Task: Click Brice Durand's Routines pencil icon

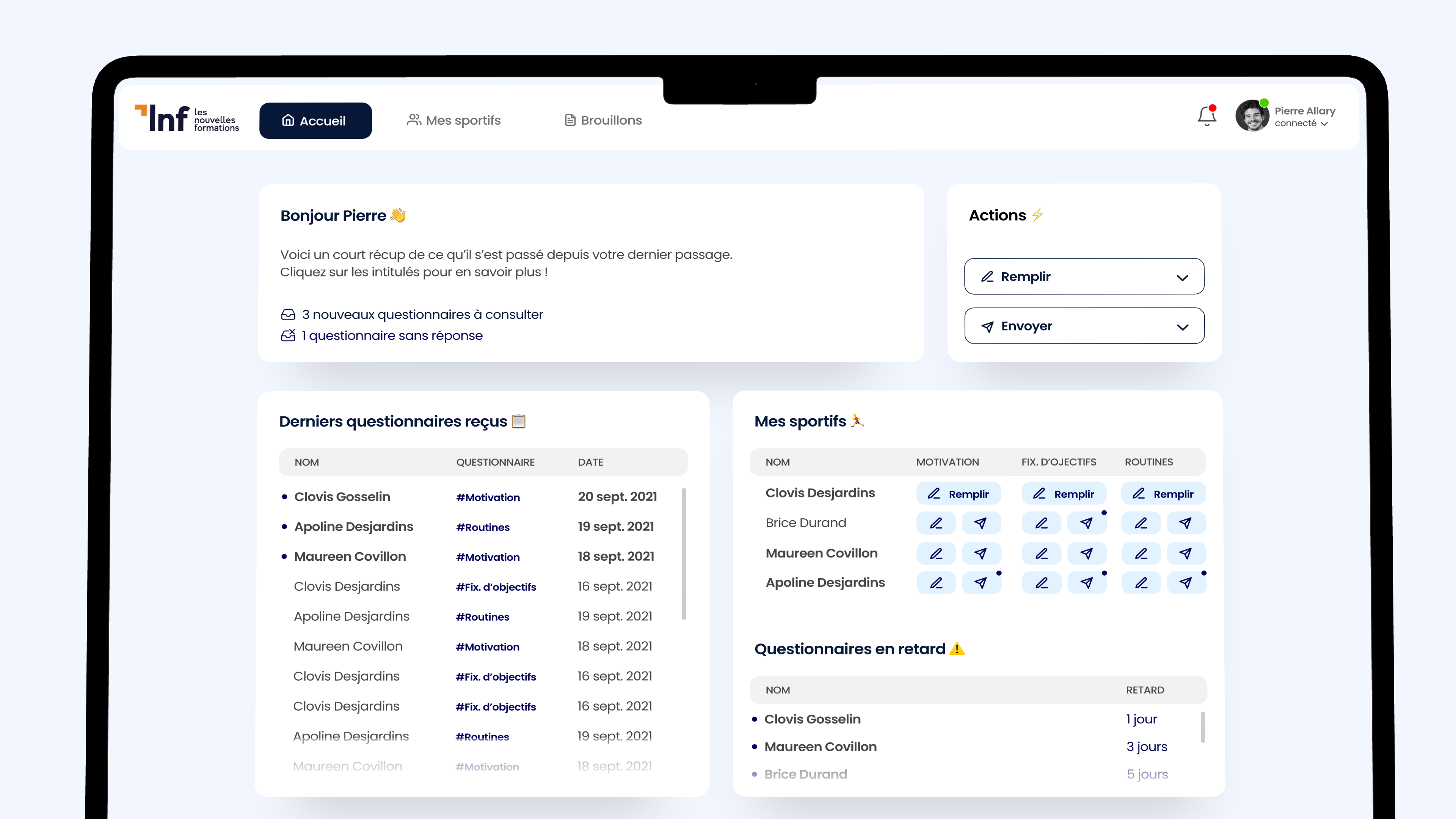Action: pyautogui.click(x=1141, y=523)
